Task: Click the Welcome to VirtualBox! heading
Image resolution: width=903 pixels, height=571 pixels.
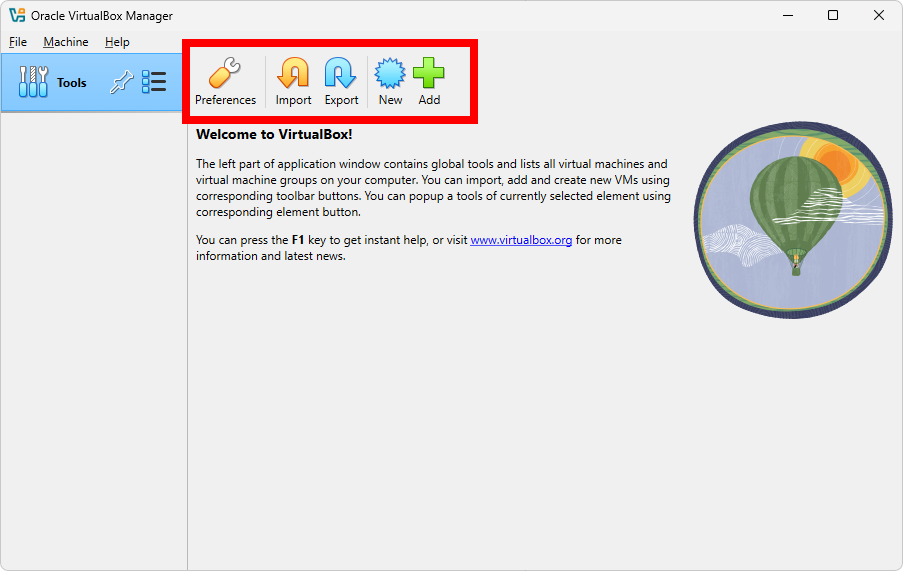Action: pos(274,134)
